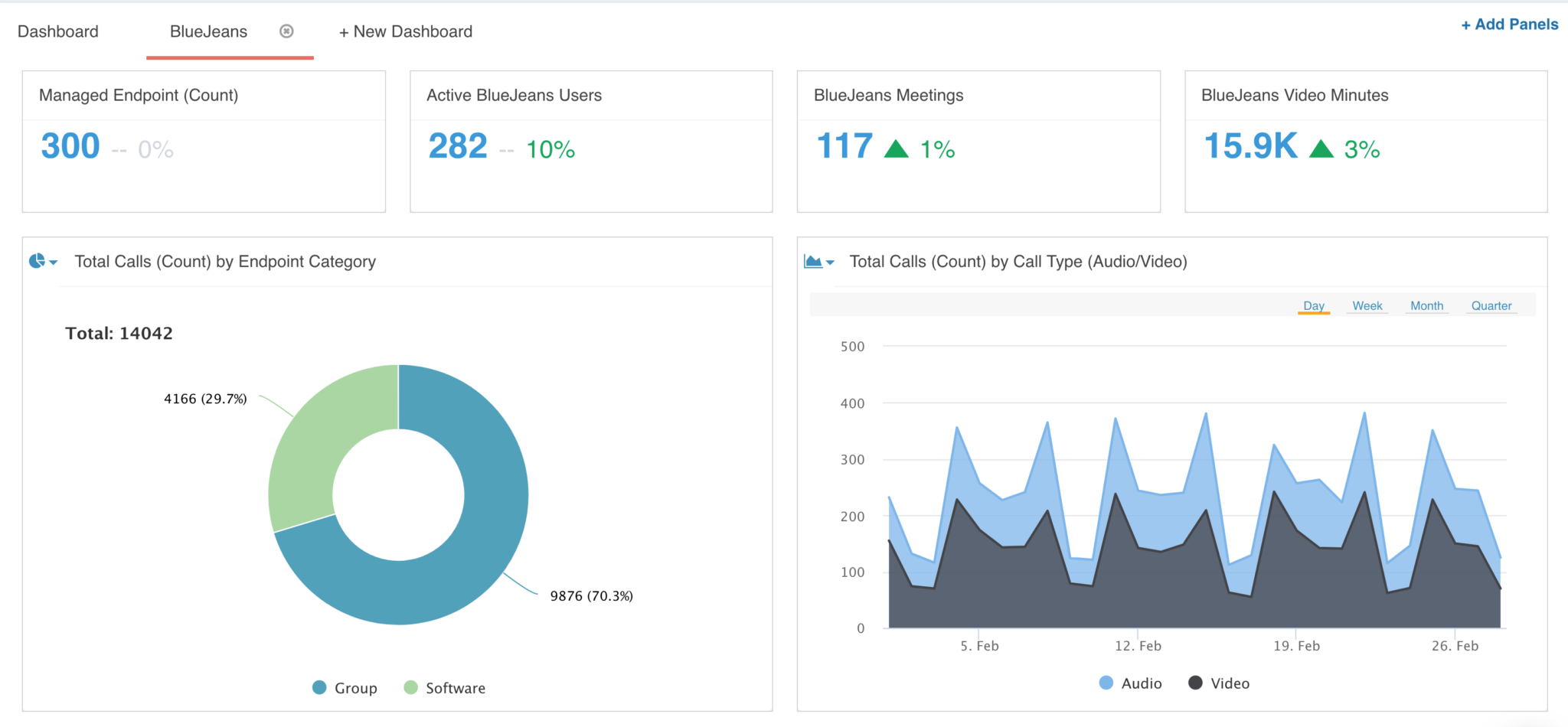Select Managed Endpoint value 300

(70, 146)
